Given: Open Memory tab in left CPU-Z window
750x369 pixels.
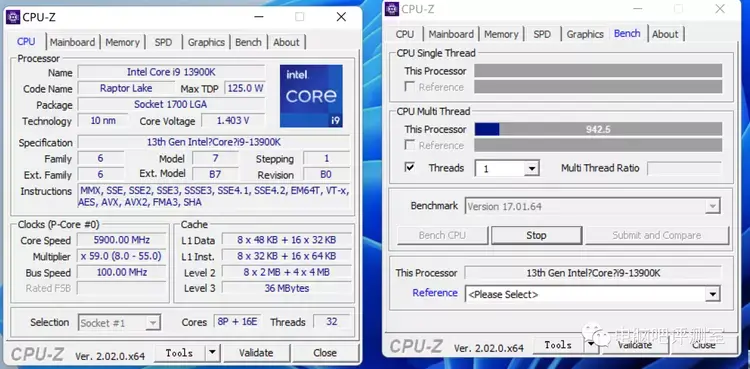Looking at the screenshot, I should click(x=122, y=42).
